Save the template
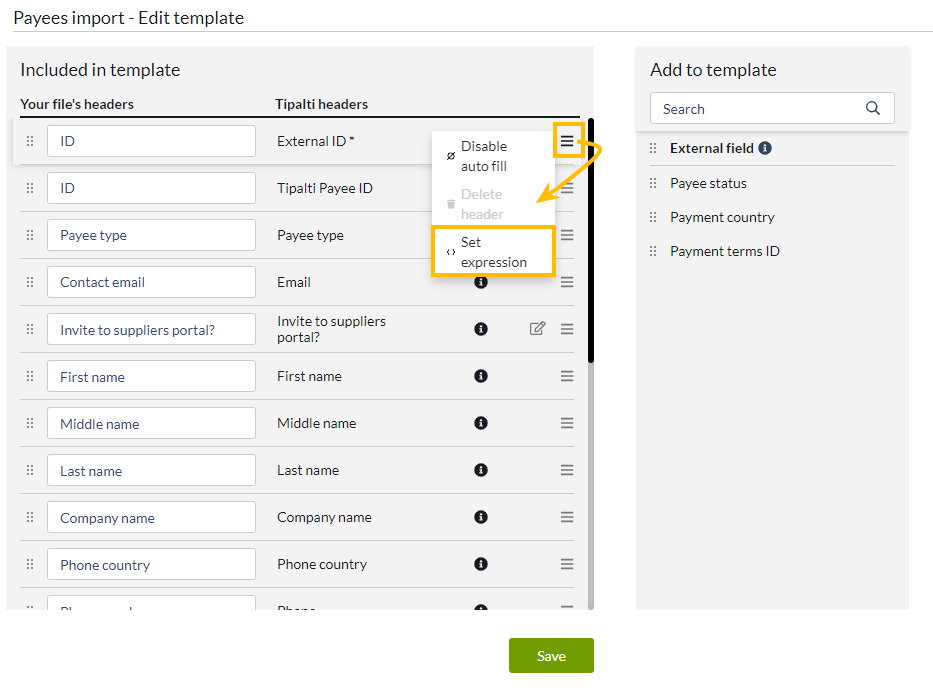The image size is (933, 688). (551, 656)
